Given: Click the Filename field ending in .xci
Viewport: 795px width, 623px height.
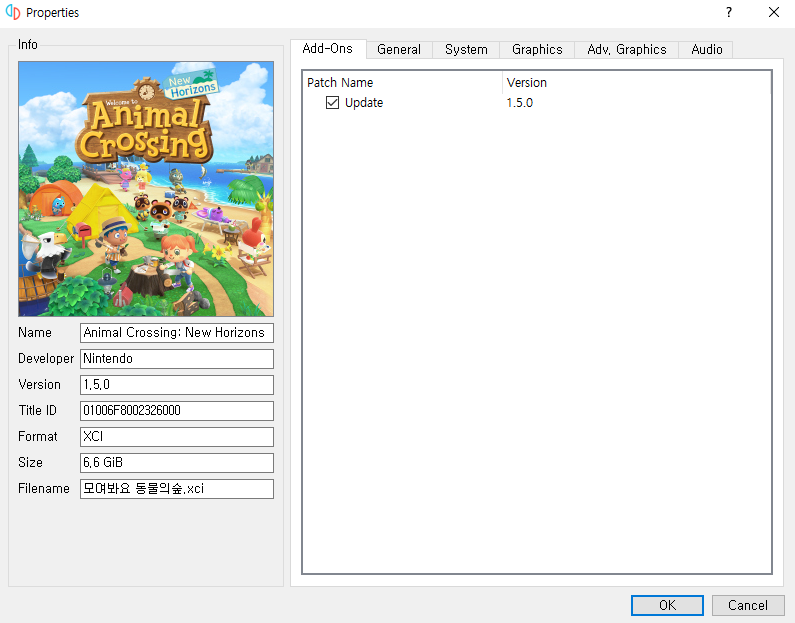Looking at the screenshot, I should (x=177, y=489).
